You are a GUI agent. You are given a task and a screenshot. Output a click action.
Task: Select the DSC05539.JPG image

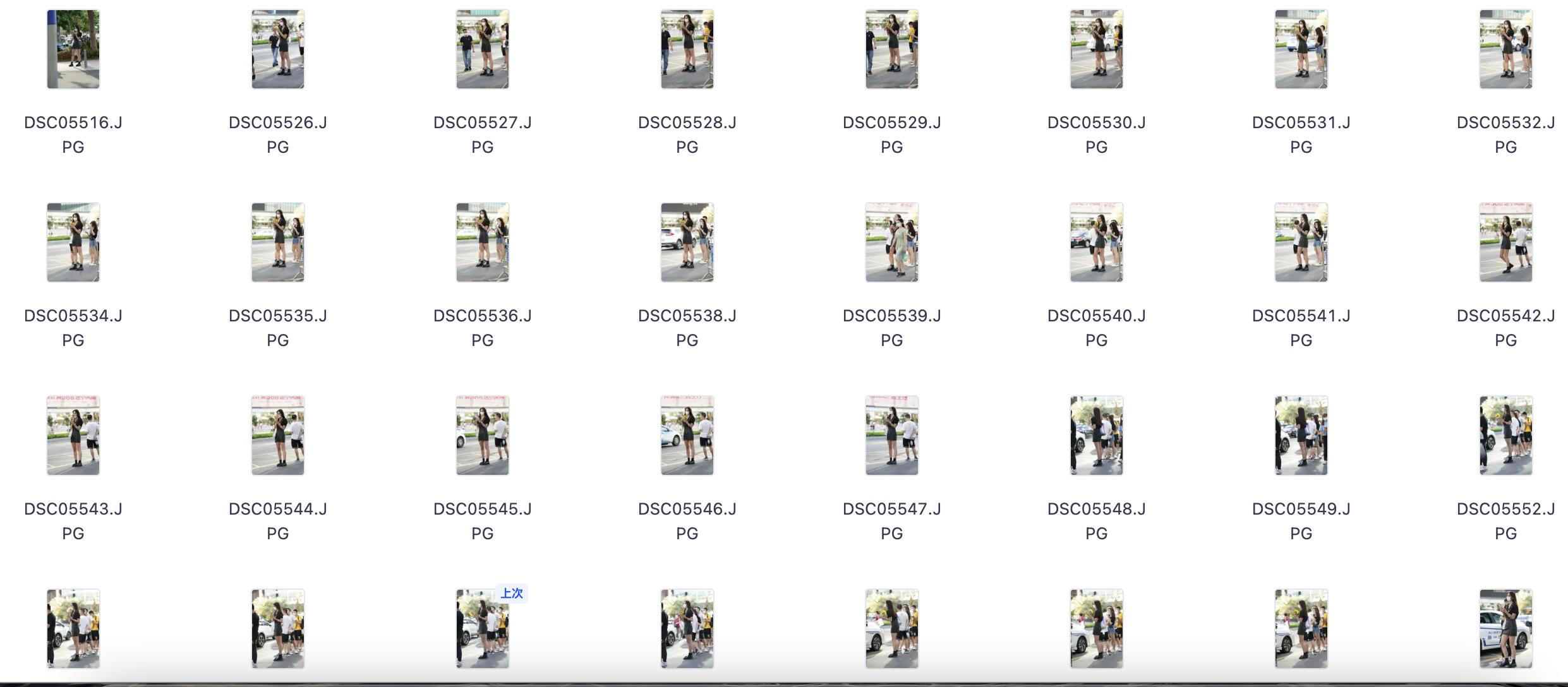coord(892,242)
